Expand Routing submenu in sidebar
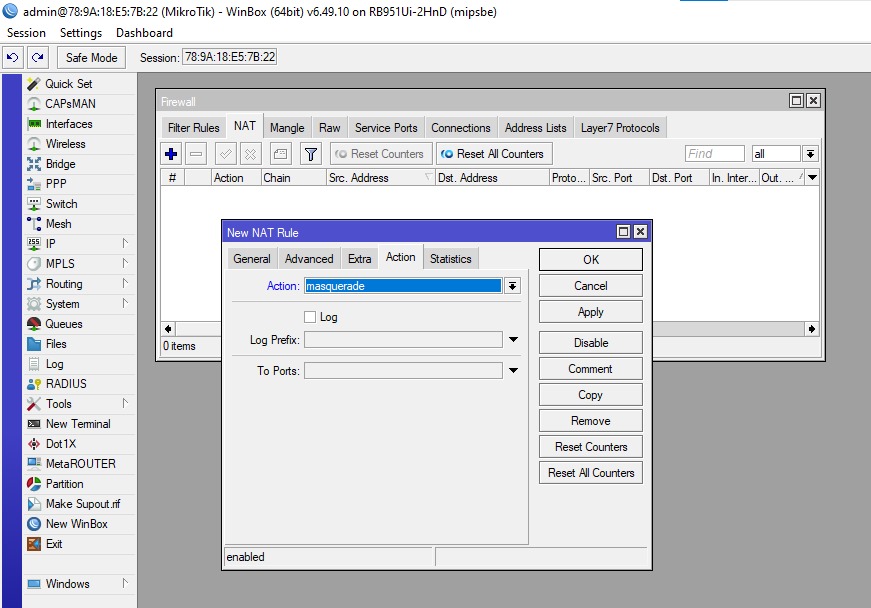 [x=125, y=283]
